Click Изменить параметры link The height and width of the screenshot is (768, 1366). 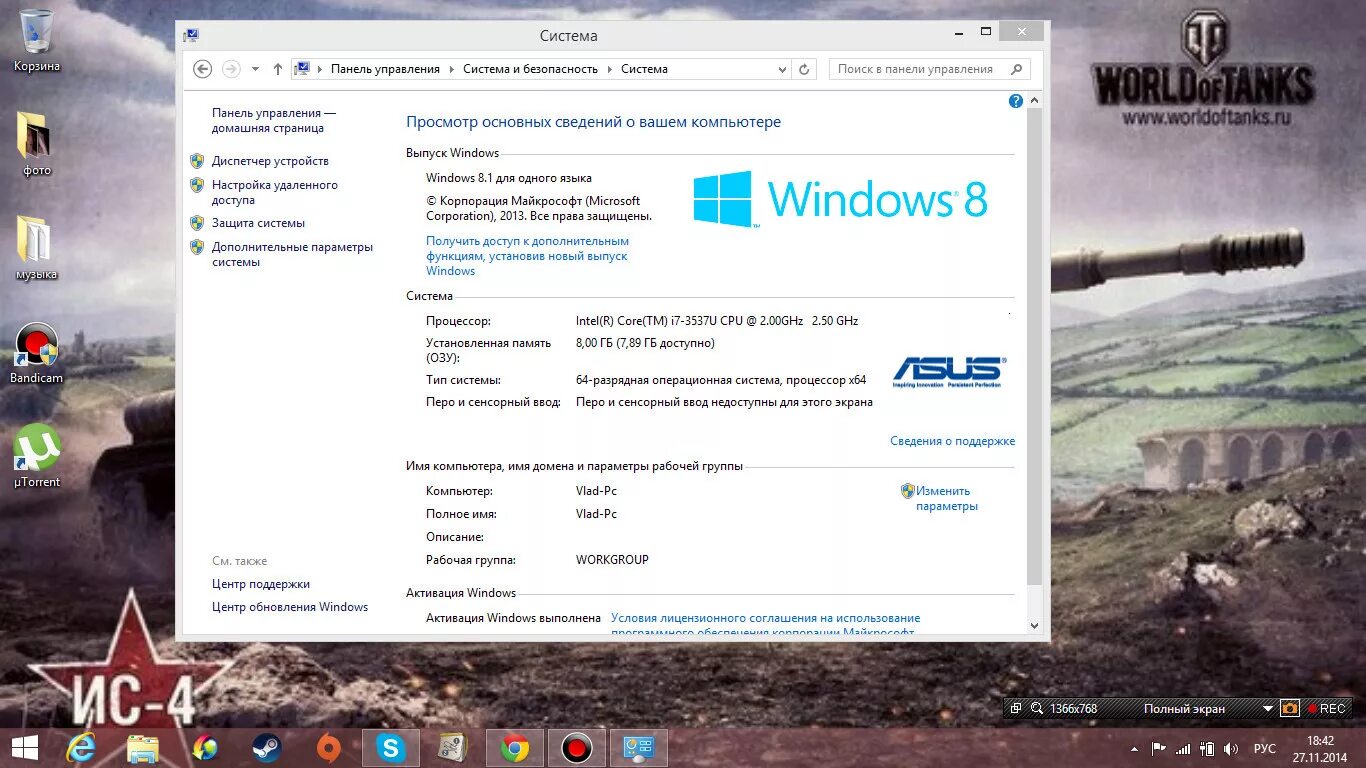pos(946,498)
